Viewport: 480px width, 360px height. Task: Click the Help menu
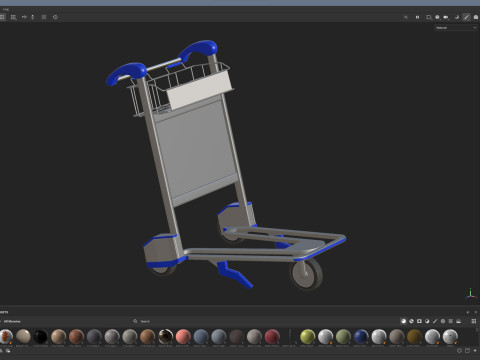click(6, 9)
